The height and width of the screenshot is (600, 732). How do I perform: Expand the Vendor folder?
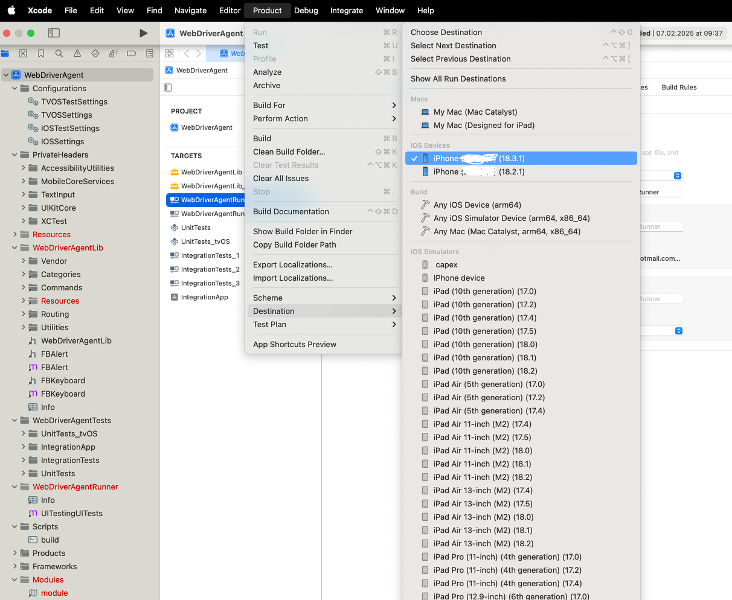tap(23, 261)
